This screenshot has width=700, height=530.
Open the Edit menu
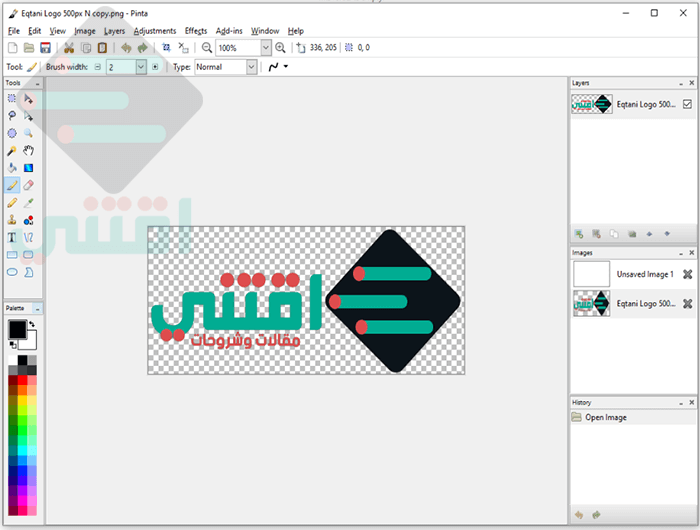pos(34,31)
